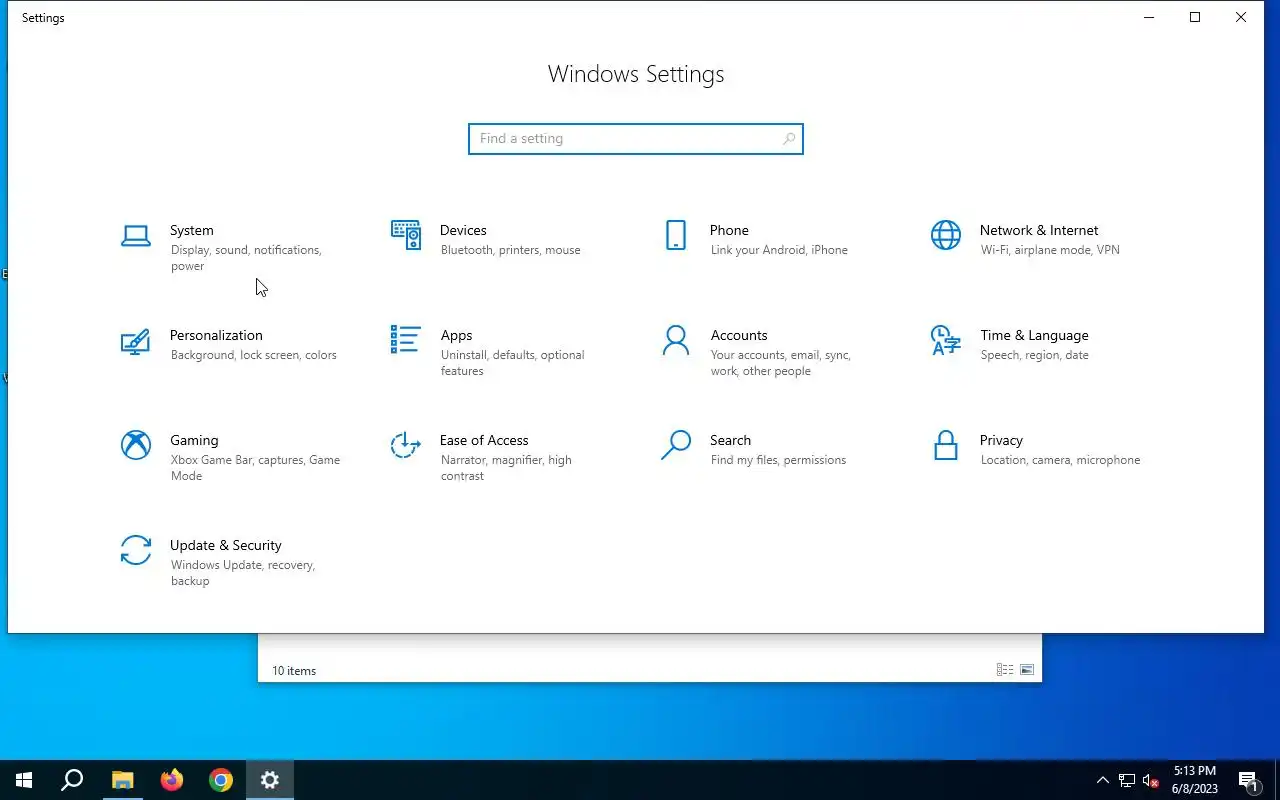
Task: Open the Search magnifier category icon
Action: tap(676, 445)
